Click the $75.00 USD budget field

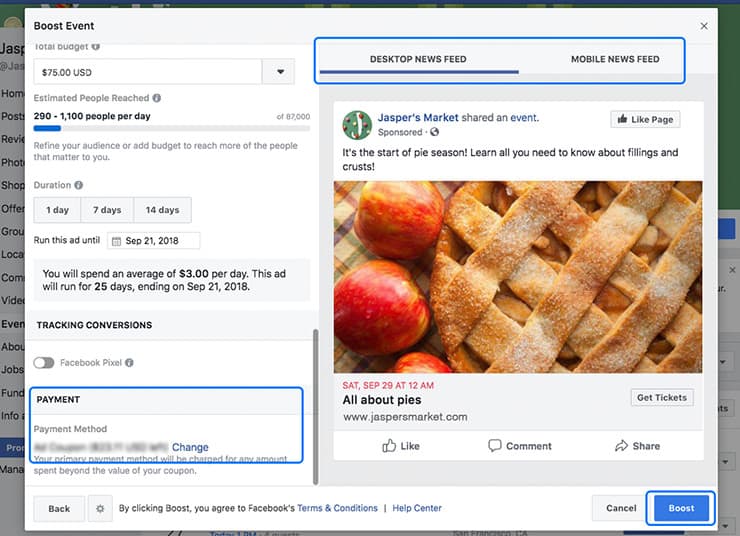click(x=147, y=72)
